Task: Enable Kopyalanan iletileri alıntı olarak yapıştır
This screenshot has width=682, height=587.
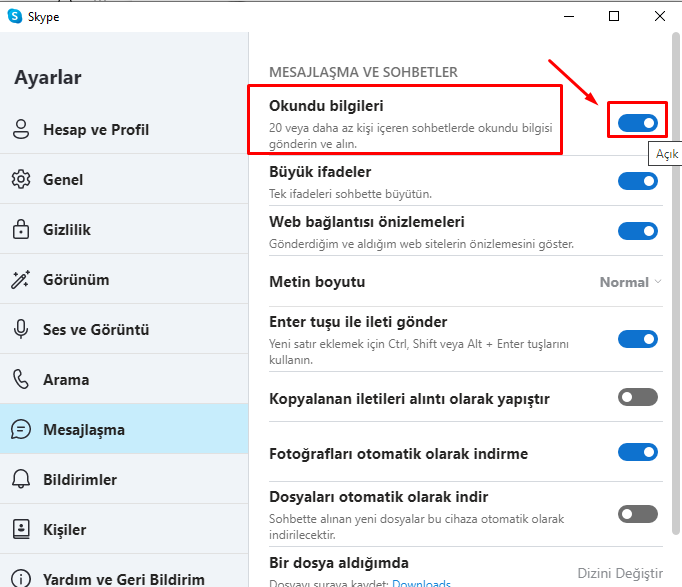Action: click(x=638, y=397)
